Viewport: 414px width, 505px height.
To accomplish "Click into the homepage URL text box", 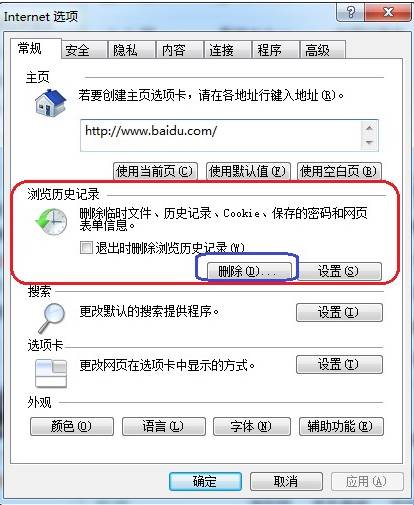I will coord(221,136).
